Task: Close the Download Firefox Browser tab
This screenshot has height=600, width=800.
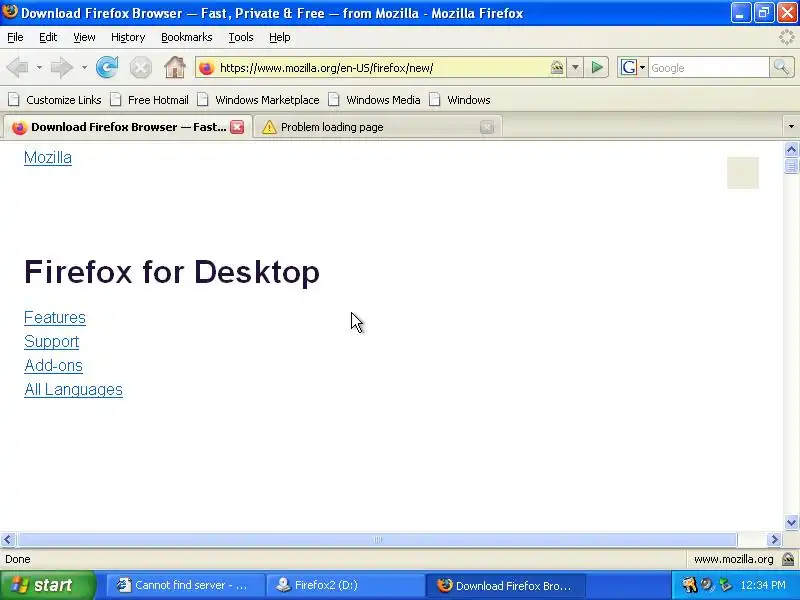Action: tap(237, 127)
